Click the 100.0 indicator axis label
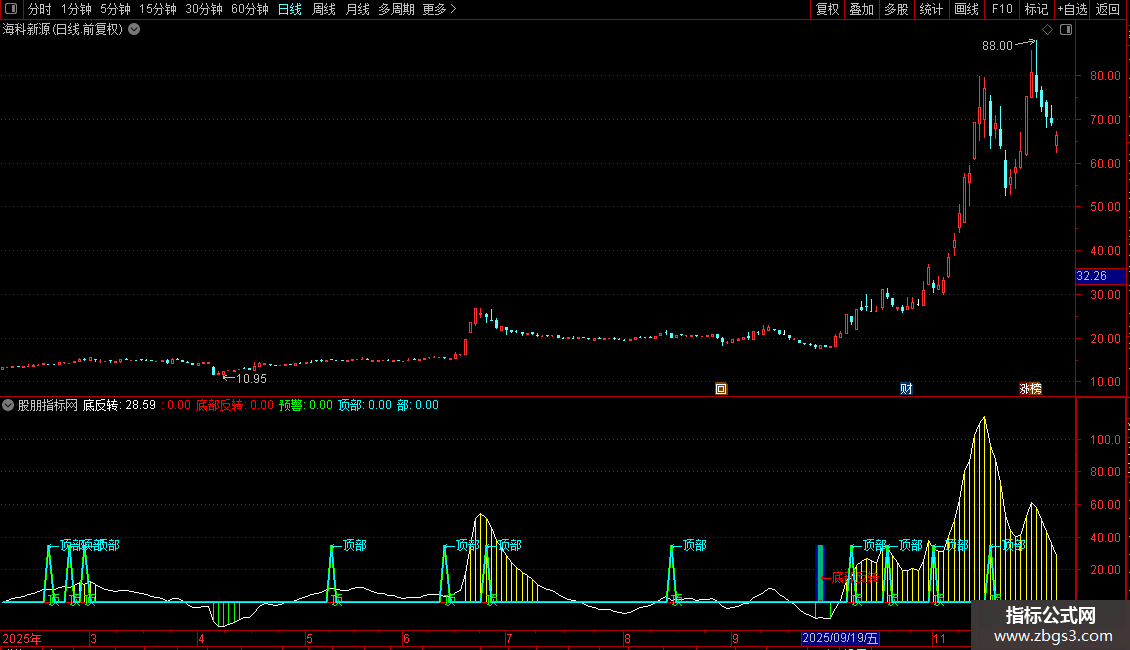 [1104, 440]
